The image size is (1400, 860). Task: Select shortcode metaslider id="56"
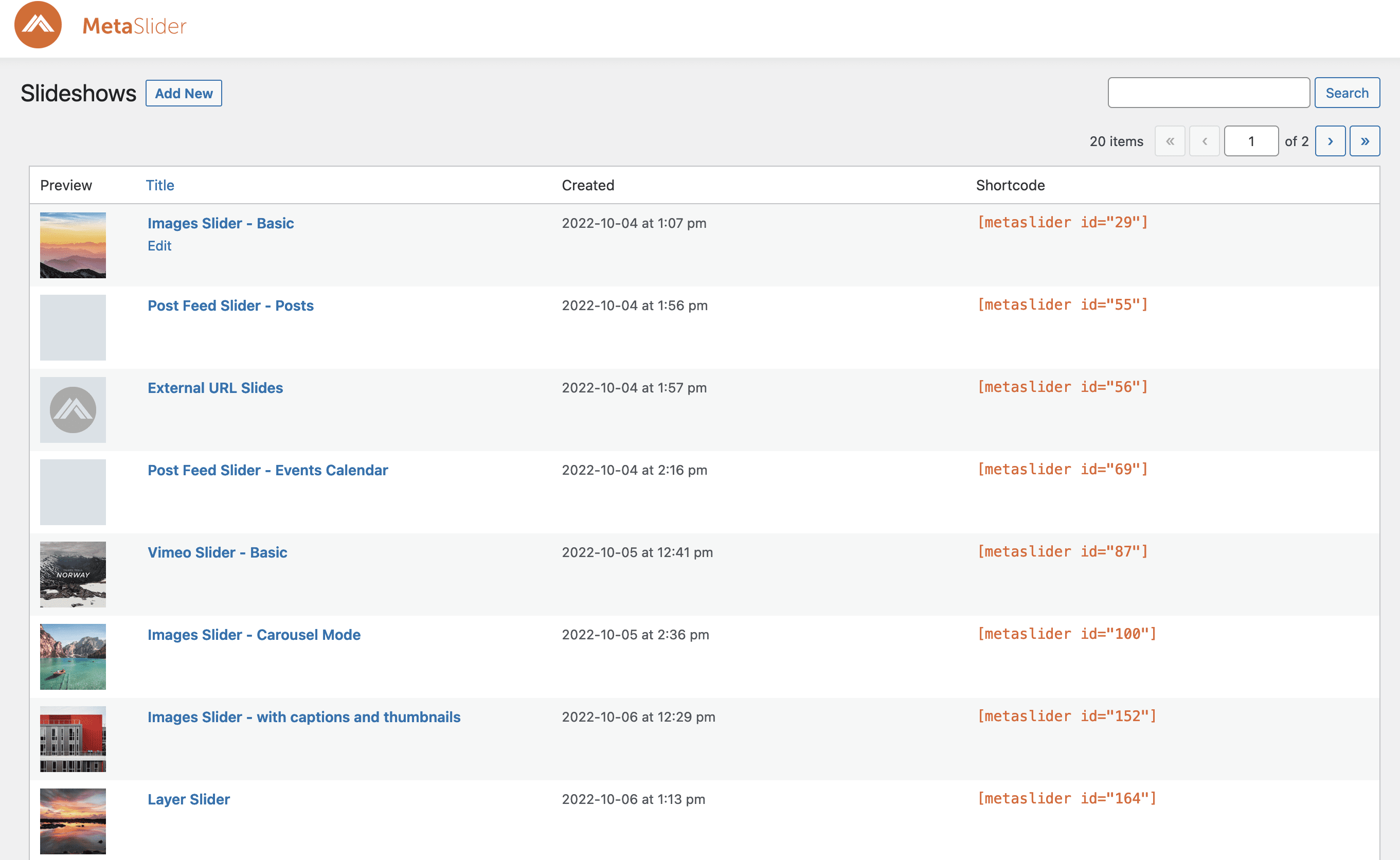(x=1062, y=387)
